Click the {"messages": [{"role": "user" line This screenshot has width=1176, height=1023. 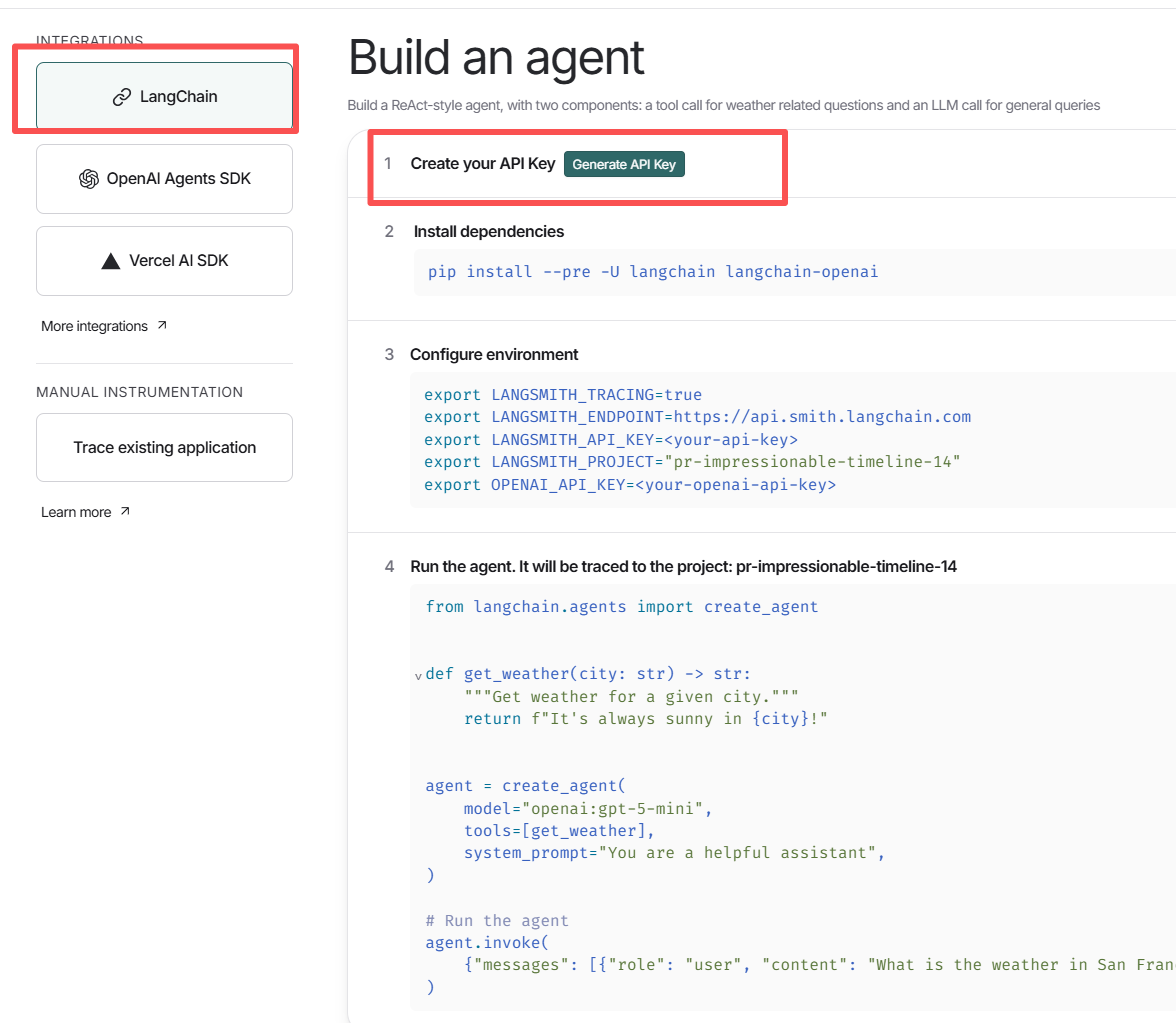point(819,964)
